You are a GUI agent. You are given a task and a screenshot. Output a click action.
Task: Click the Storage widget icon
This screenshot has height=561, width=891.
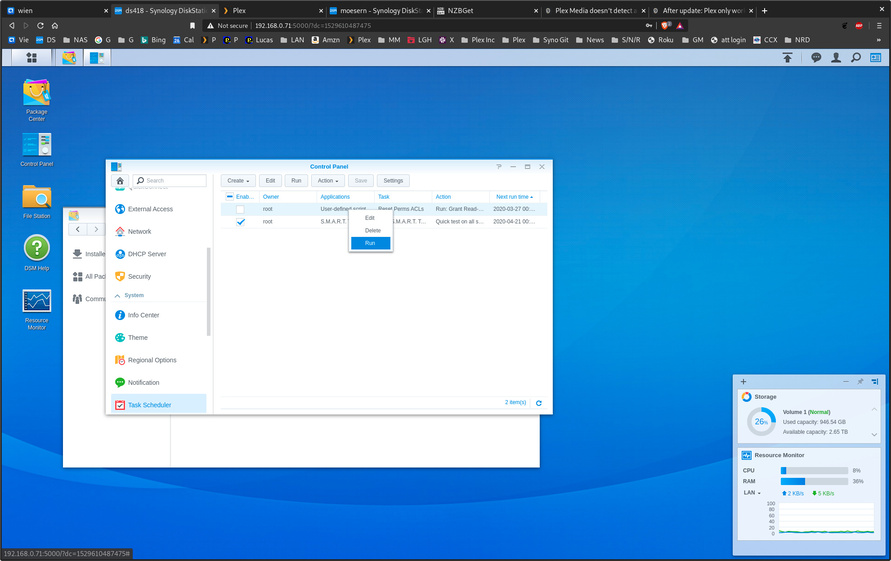(x=746, y=397)
